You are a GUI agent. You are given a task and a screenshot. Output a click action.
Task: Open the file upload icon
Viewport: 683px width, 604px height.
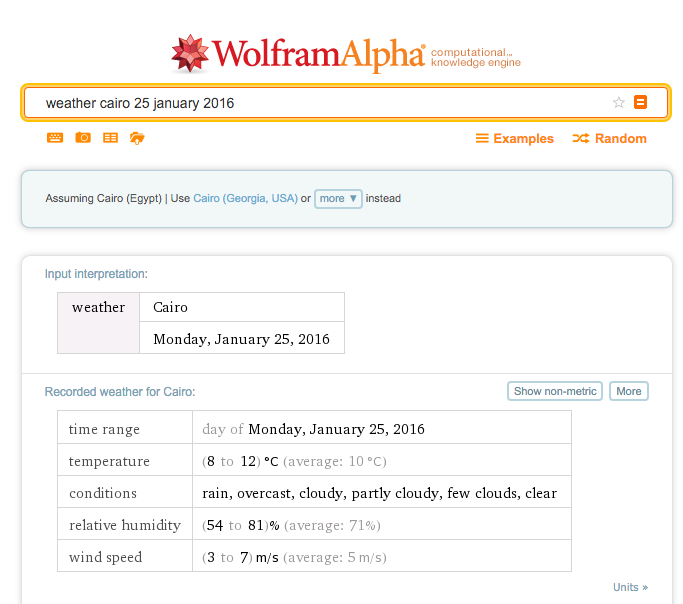coord(137,138)
